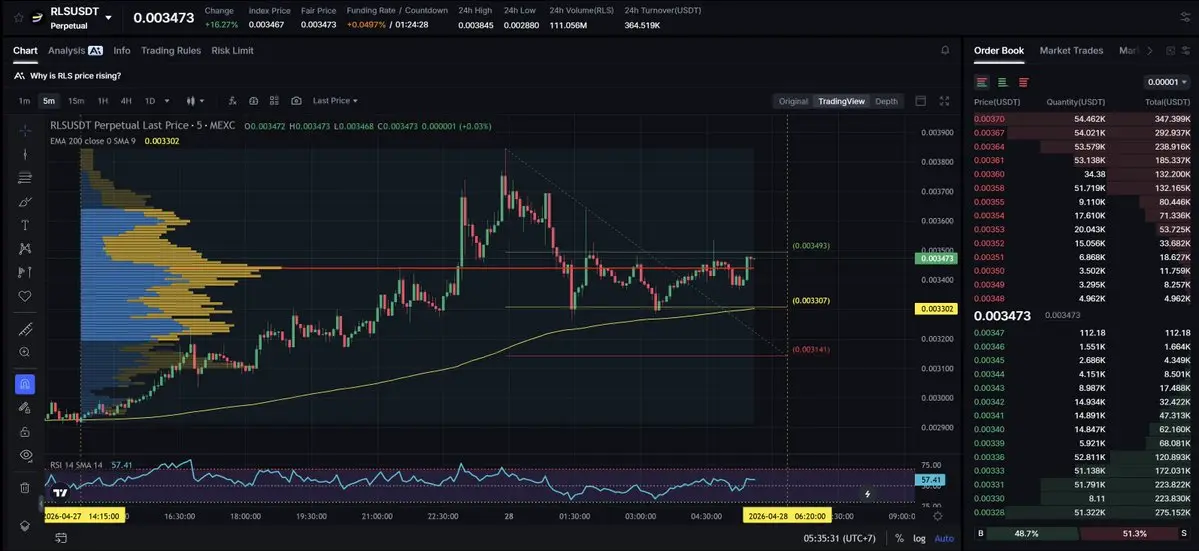The image size is (1199, 551).
Task: Select the brush drawing tool
Action: tap(25, 202)
